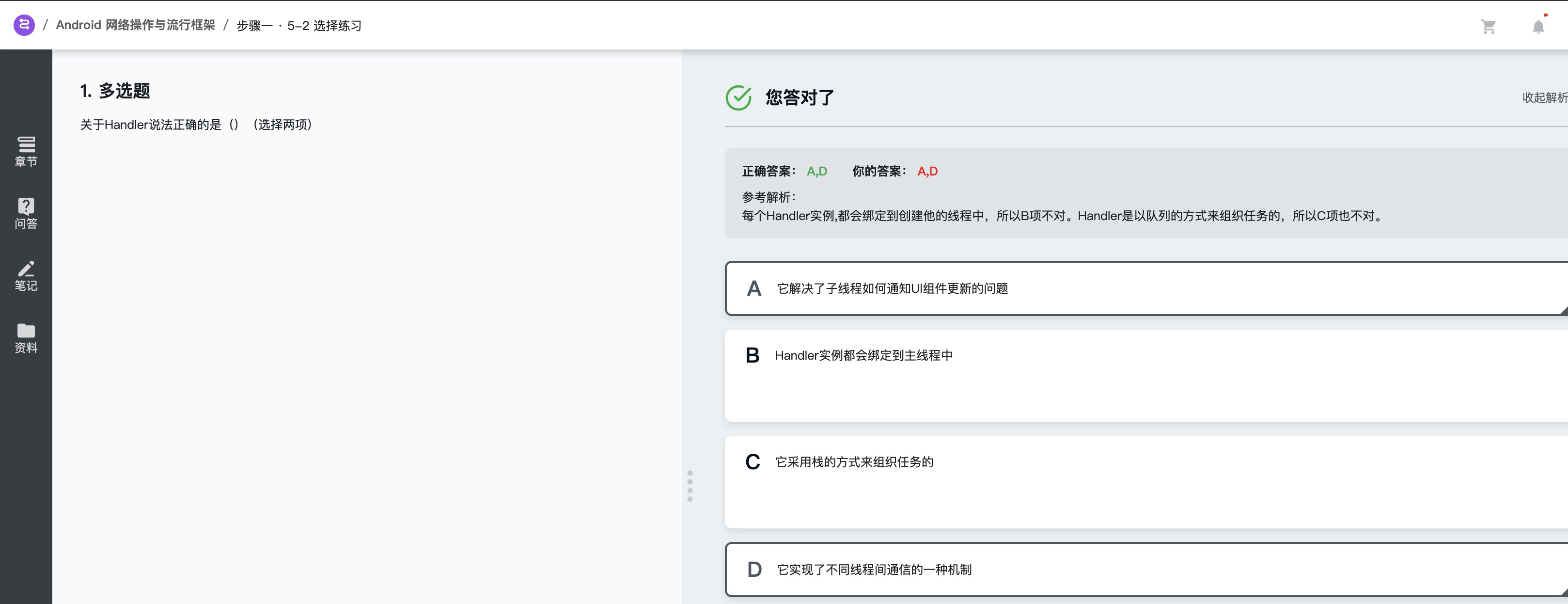
Task: Click the purple site logo icon
Action: tap(24, 25)
